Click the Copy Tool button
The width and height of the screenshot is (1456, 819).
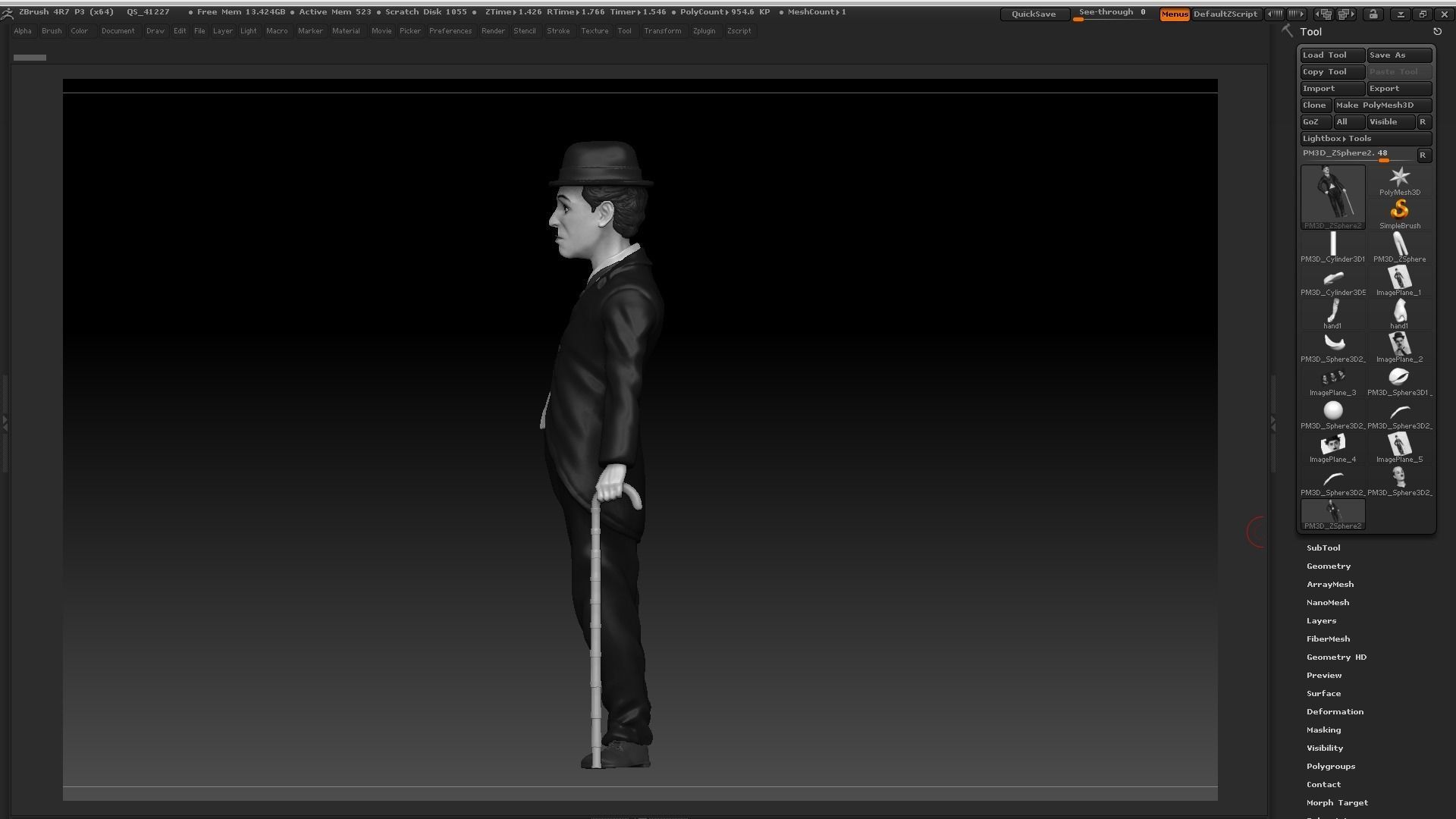[x=1332, y=72]
